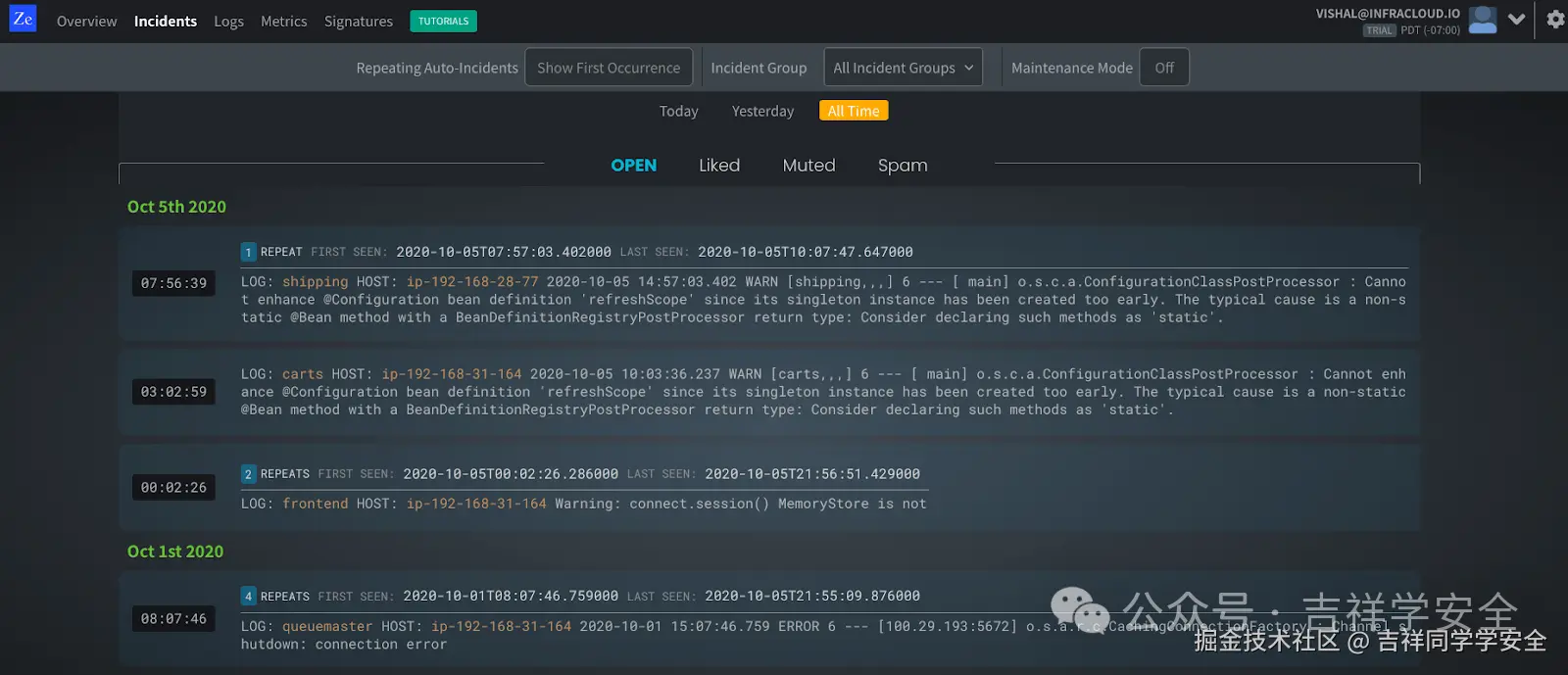This screenshot has width=1568, height=675.
Task: Click the 08:07:46 timestamp badge
Action: (173, 619)
